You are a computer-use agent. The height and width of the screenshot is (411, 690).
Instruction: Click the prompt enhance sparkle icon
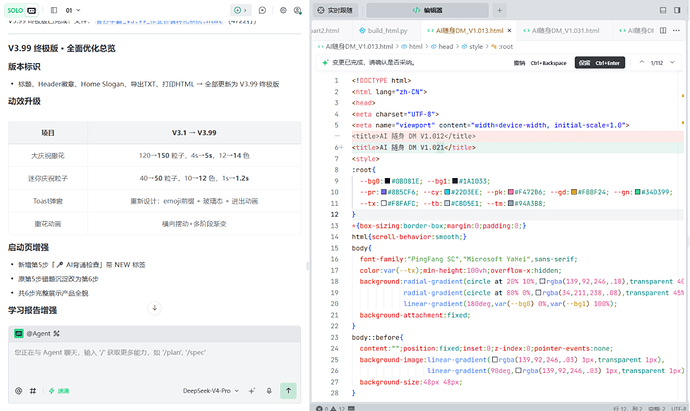(x=252, y=391)
